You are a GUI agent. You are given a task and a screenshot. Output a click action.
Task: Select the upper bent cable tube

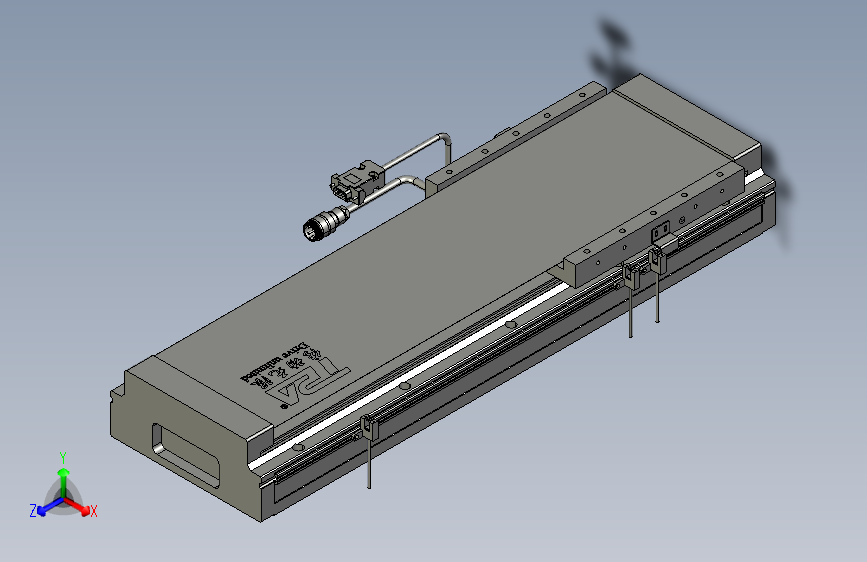click(x=419, y=149)
